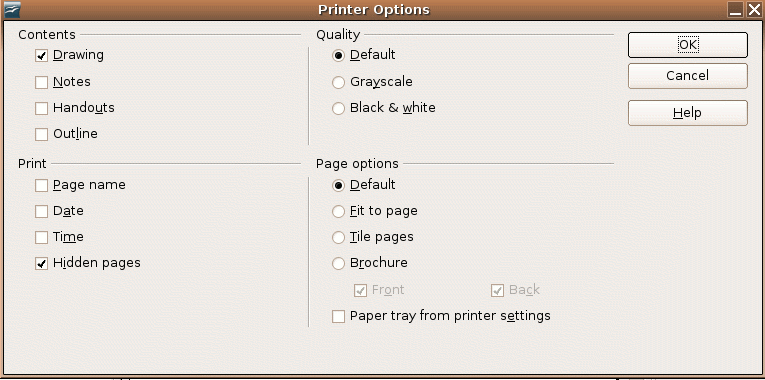Select Default quality radio button
Viewport: 765px width, 380px height.
tap(338, 56)
